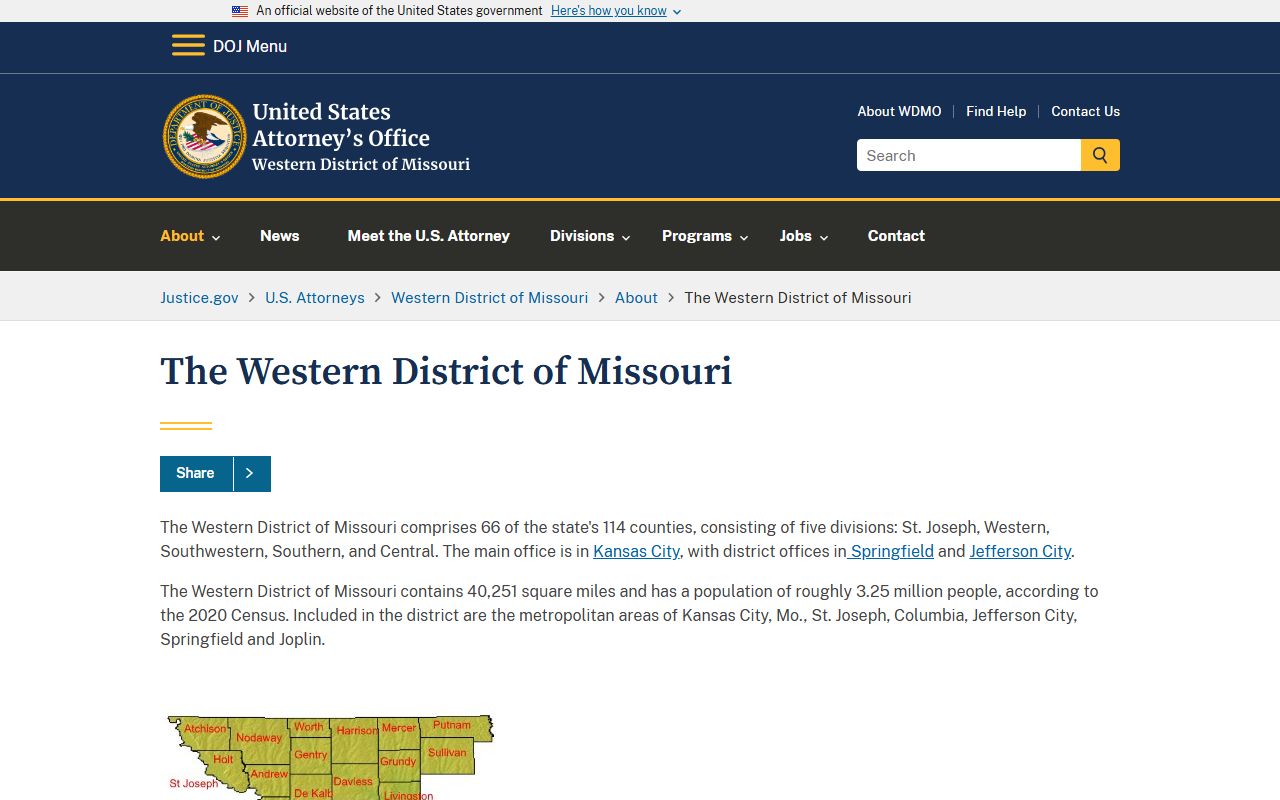Click Daviess county label on map
Screen dimensions: 1280x800
[x=353, y=781]
